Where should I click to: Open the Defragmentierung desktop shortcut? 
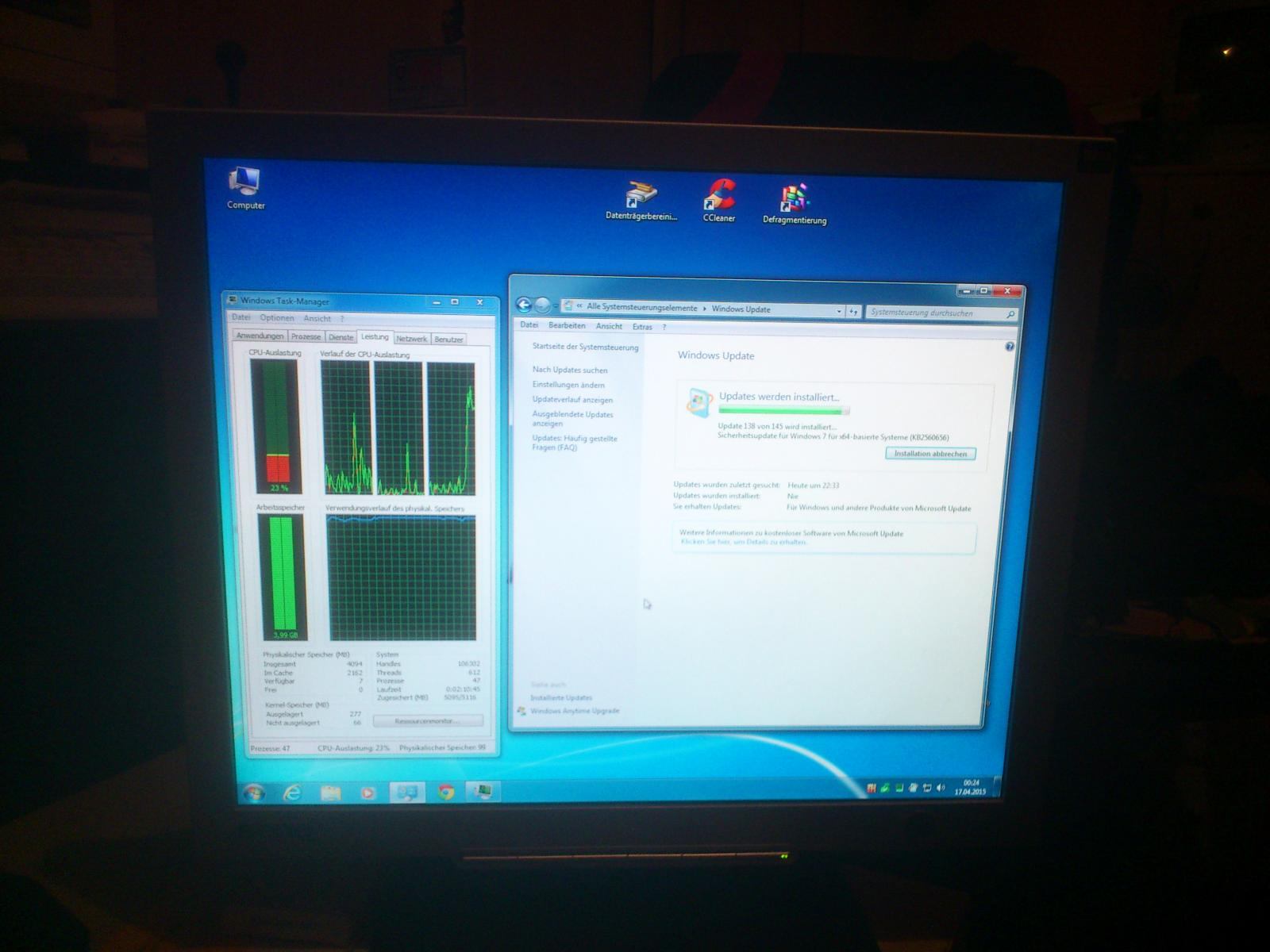pyautogui.click(x=795, y=204)
